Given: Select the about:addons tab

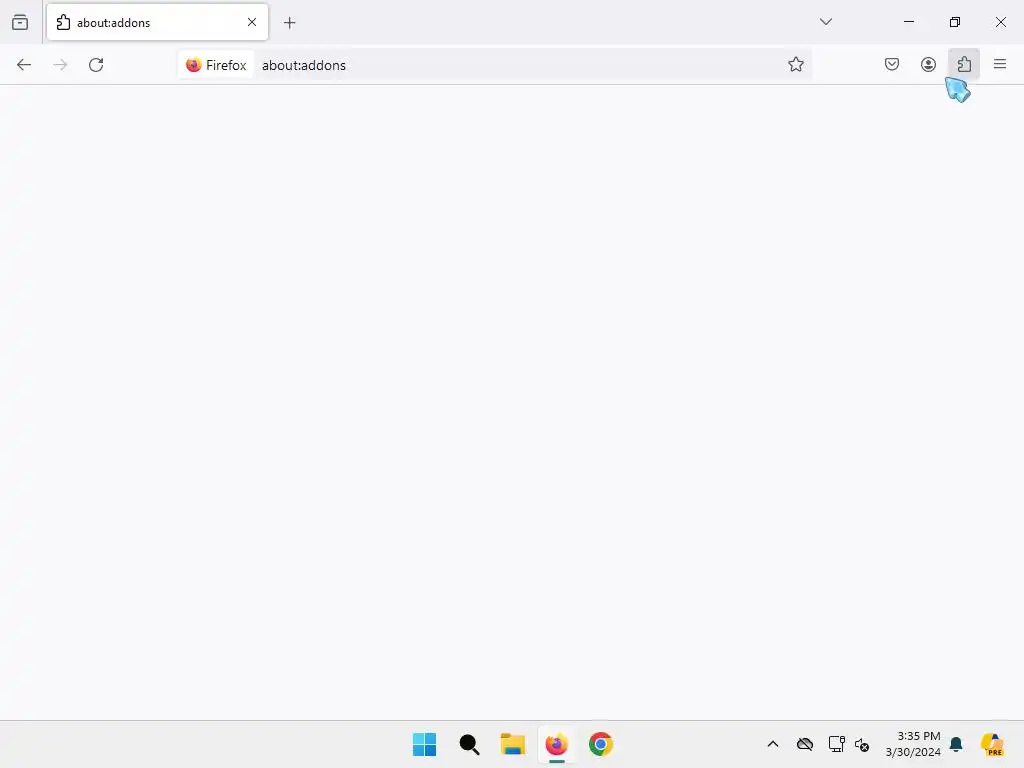Looking at the screenshot, I should pos(157,22).
